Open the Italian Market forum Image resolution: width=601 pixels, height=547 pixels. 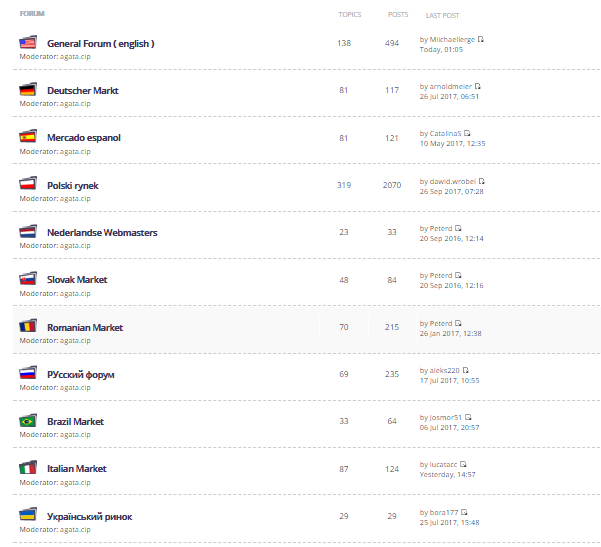(x=76, y=469)
